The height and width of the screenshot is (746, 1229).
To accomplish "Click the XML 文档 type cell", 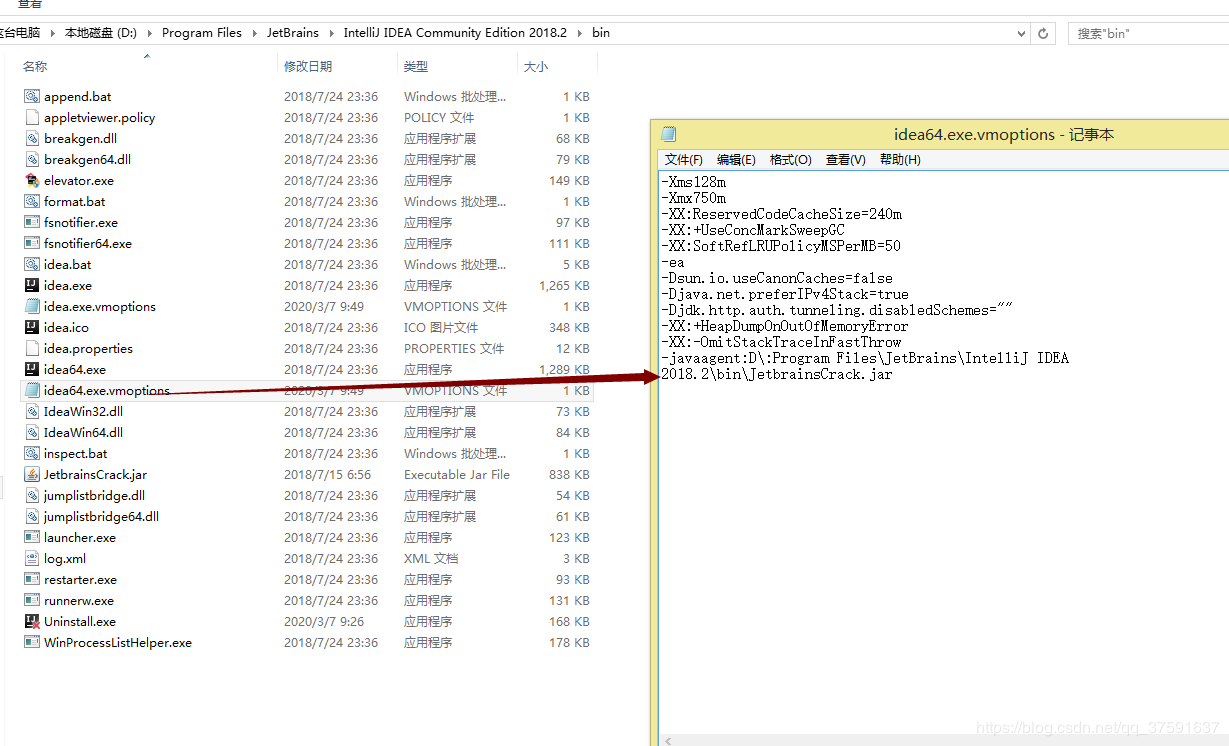I will tap(431, 559).
